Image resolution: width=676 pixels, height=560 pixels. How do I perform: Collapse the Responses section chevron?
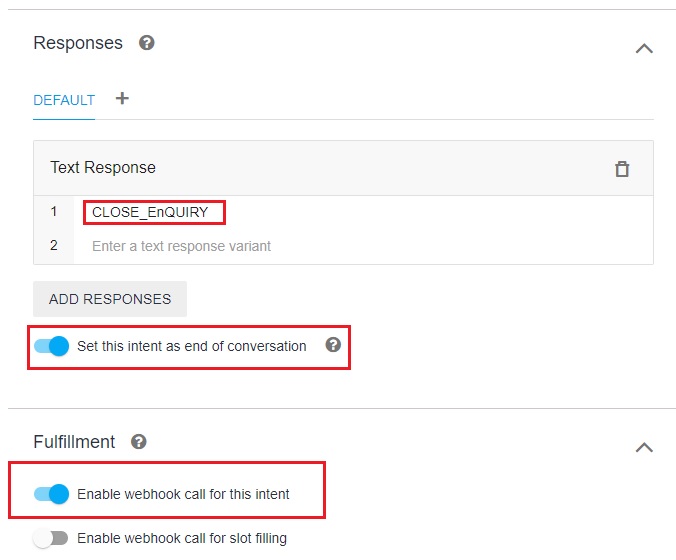coord(644,47)
